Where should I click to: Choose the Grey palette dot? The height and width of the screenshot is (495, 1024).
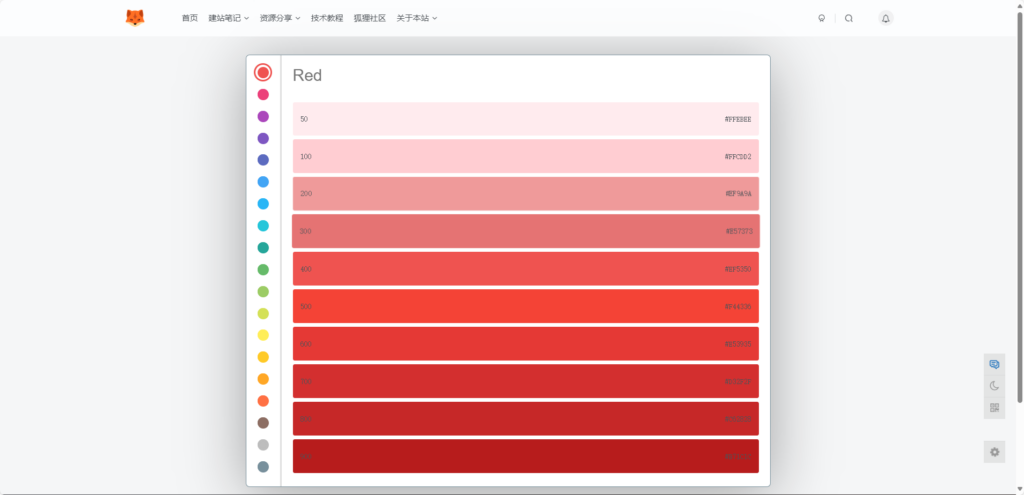(x=263, y=445)
